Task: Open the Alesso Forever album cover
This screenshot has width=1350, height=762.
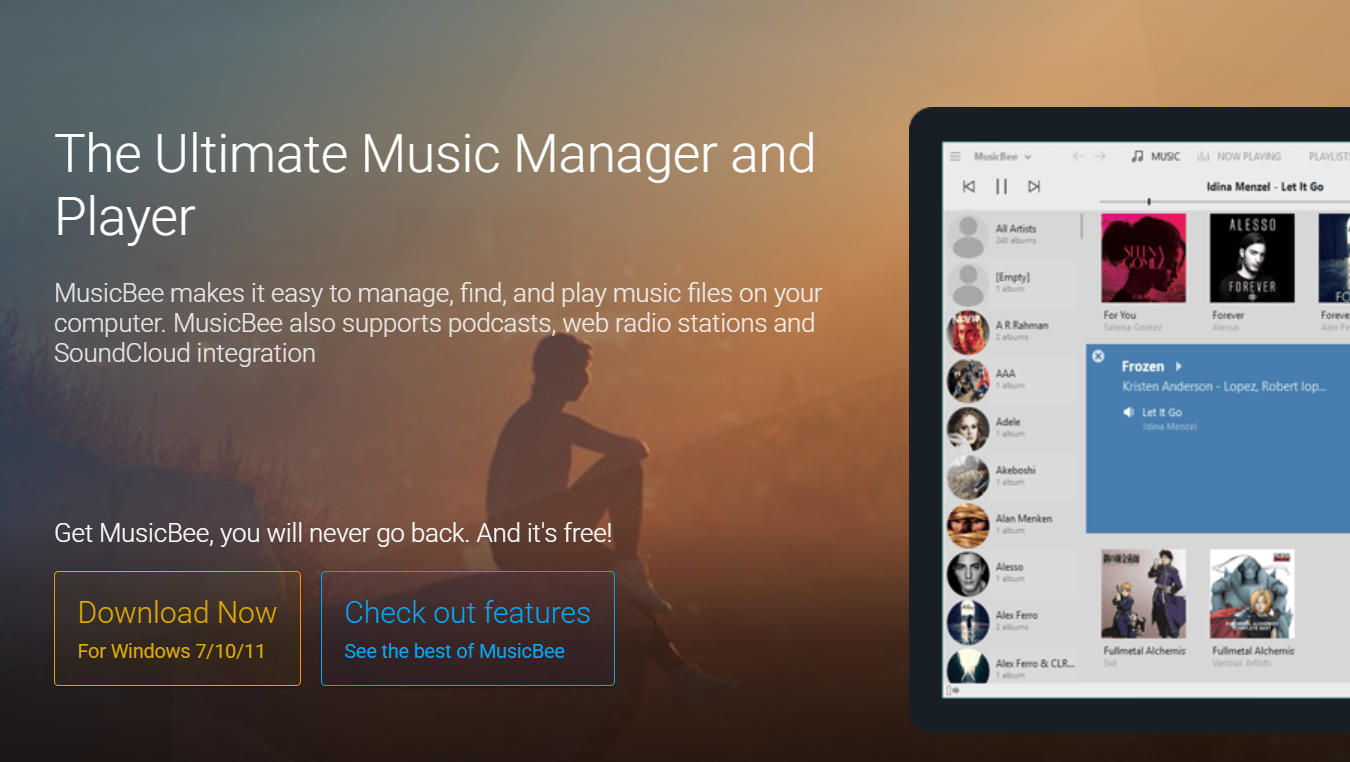Action: [x=1252, y=258]
